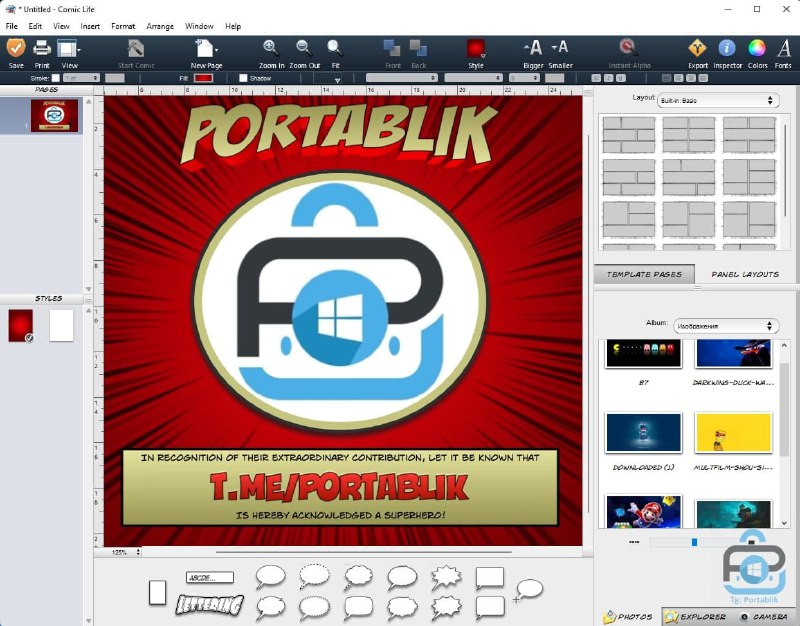The height and width of the screenshot is (626, 800).
Task: Open the Edit menu
Action: pos(35,26)
